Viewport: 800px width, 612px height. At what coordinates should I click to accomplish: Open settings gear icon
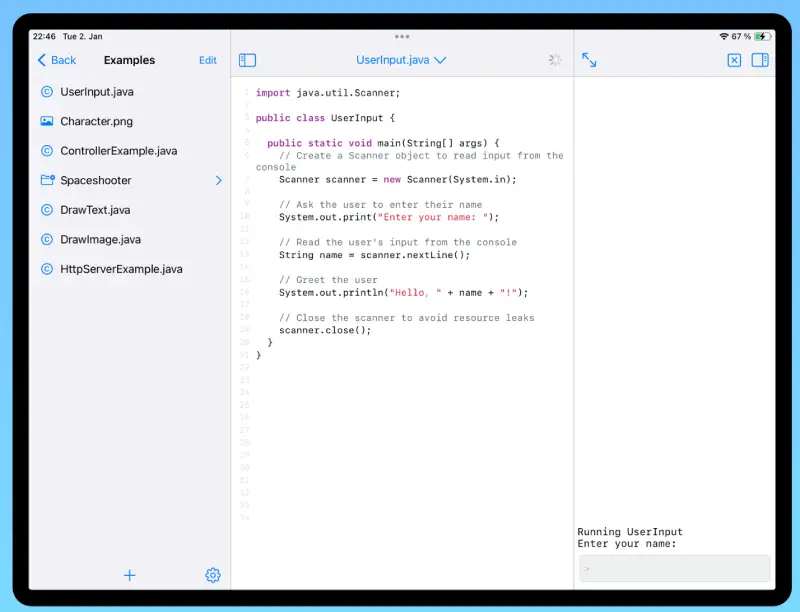tap(213, 575)
